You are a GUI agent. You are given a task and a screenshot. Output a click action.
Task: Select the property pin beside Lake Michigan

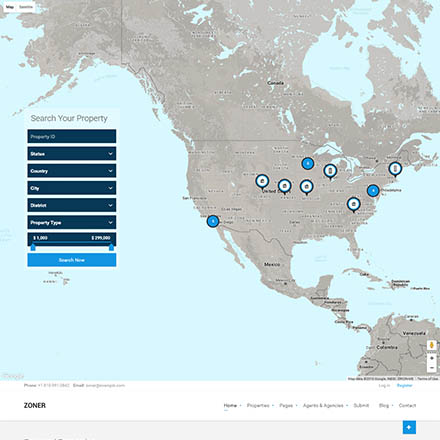(330, 172)
